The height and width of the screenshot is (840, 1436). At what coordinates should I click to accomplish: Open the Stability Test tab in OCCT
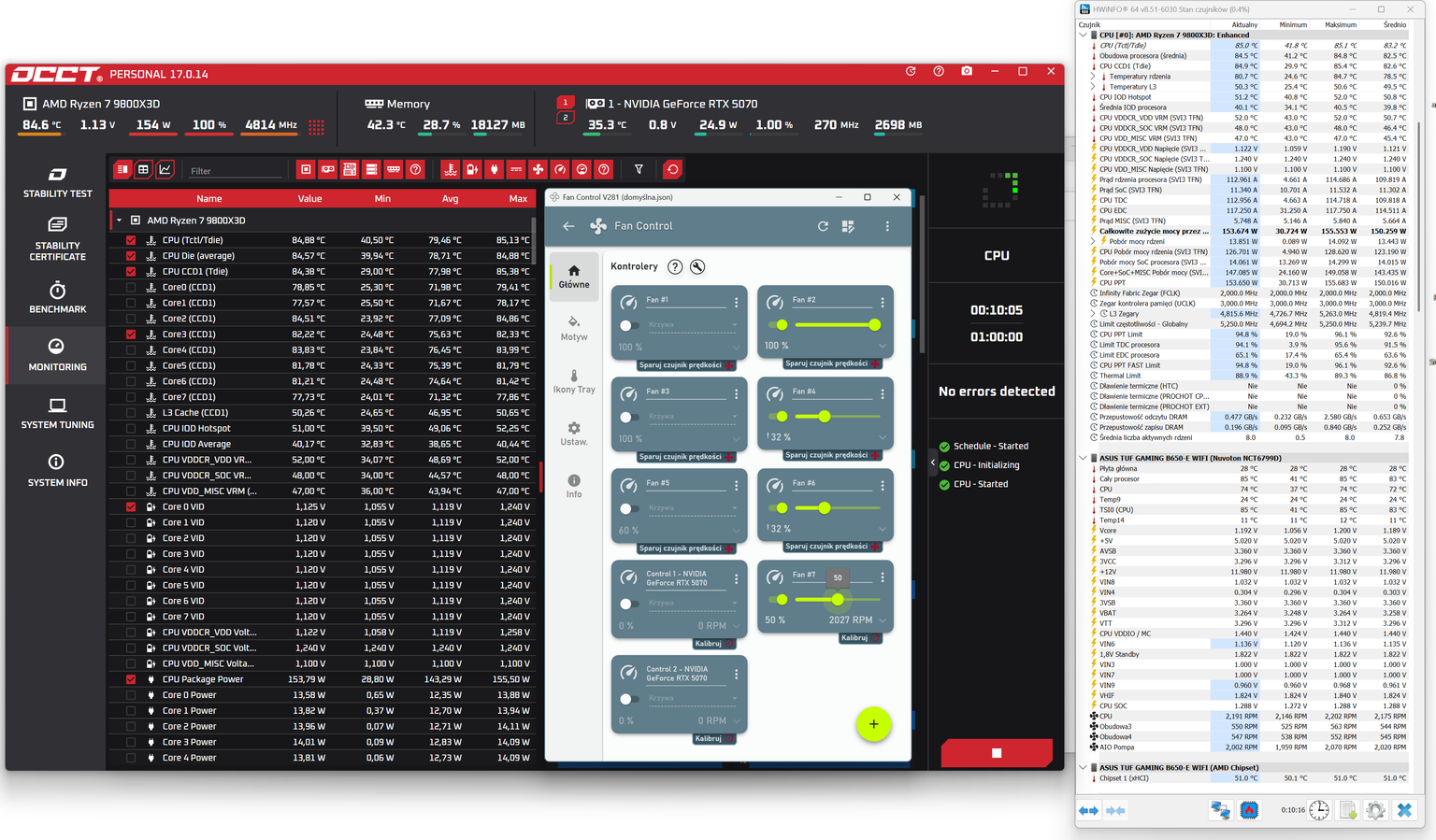click(58, 183)
